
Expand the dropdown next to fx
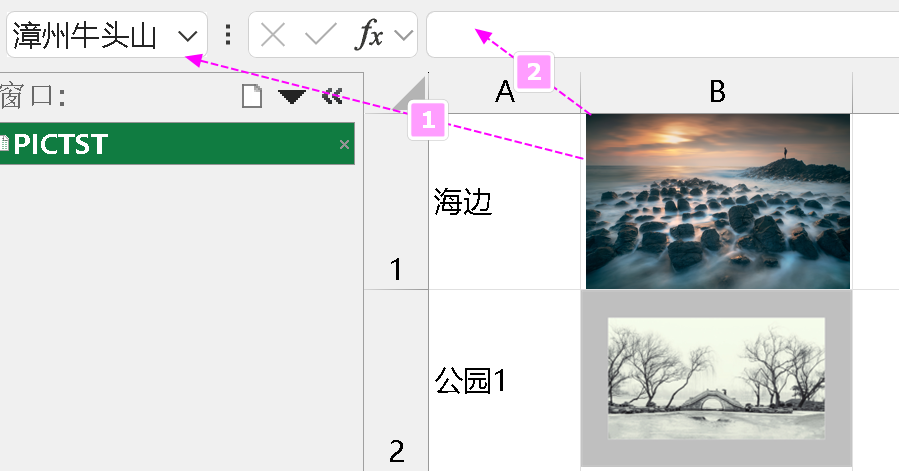[x=404, y=36]
